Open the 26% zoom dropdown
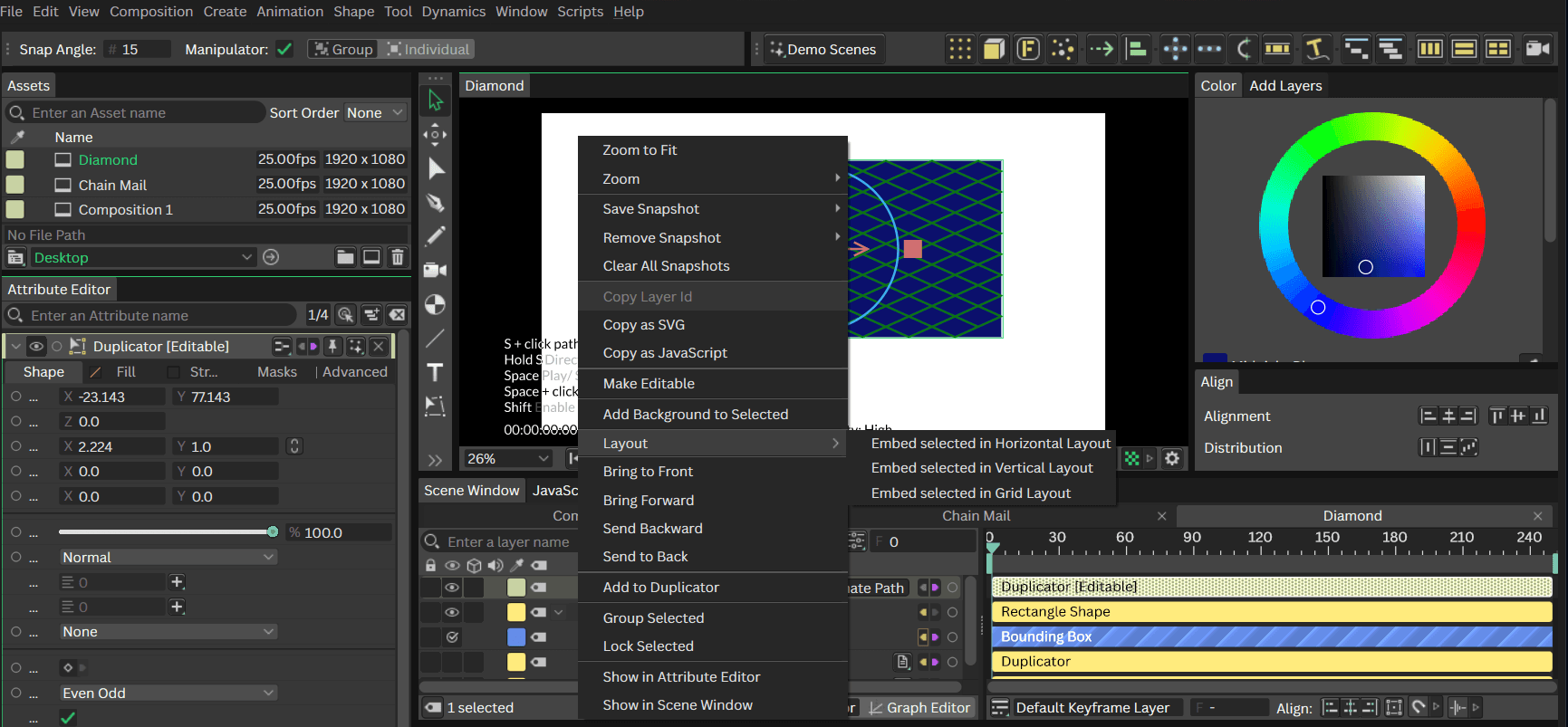This screenshot has width=1568, height=727. (x=507, y=458)
